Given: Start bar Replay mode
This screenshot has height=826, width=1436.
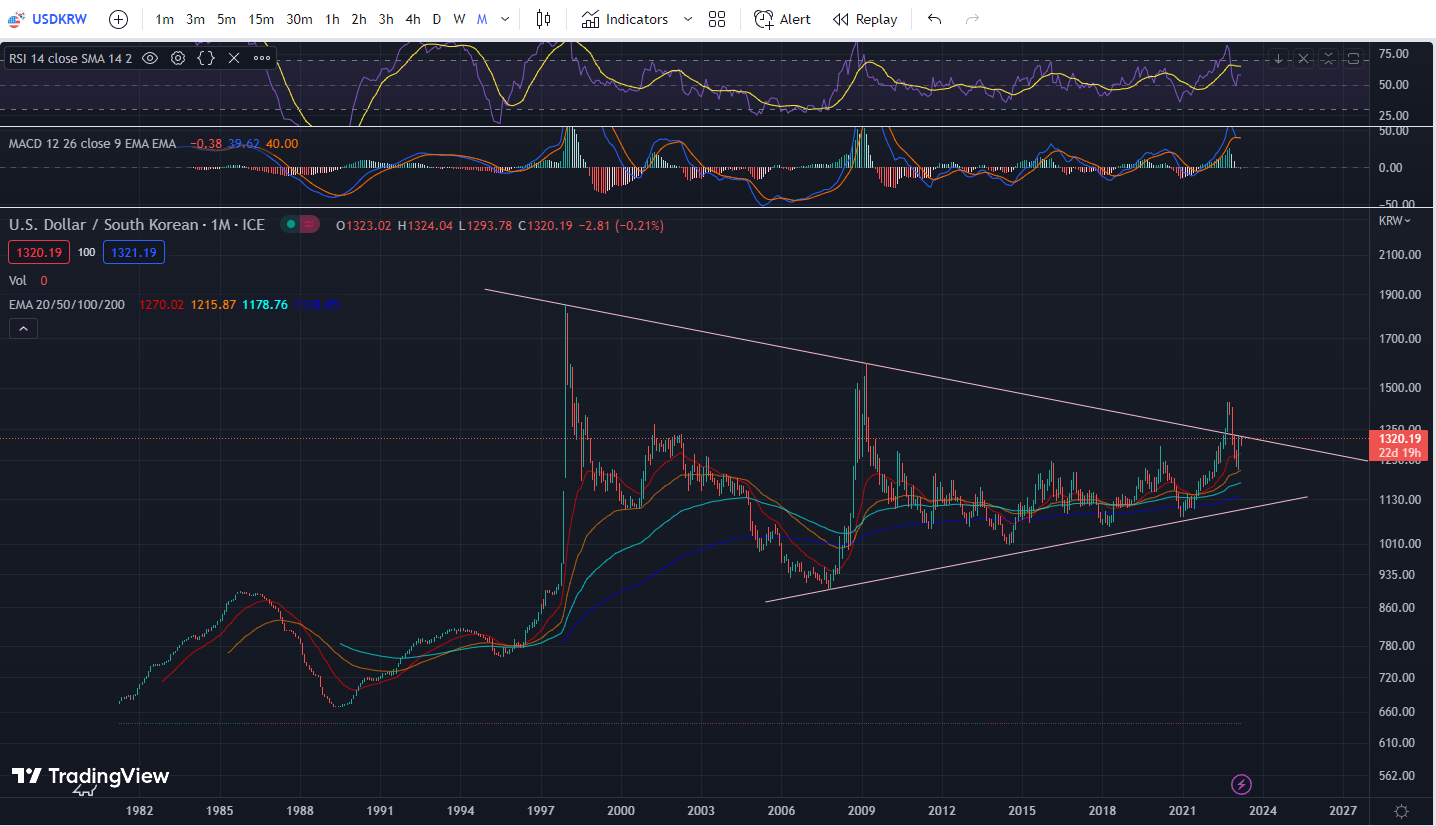Looking at the screenshot, I should click(x=865, y=19).
